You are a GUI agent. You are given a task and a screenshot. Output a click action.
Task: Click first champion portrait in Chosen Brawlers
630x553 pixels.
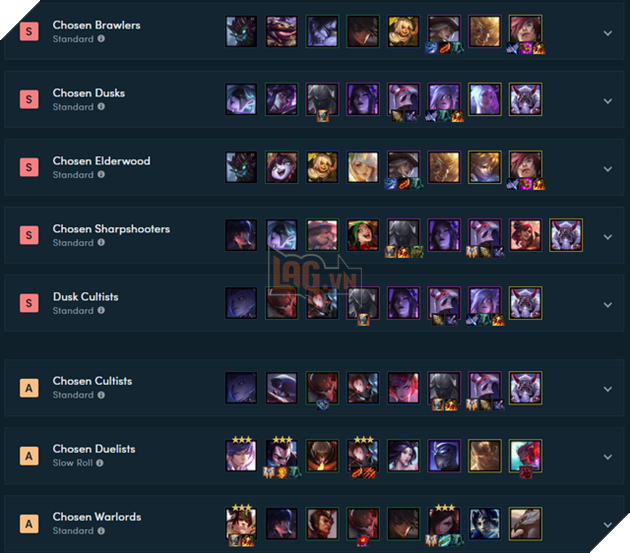pos(241,31)
